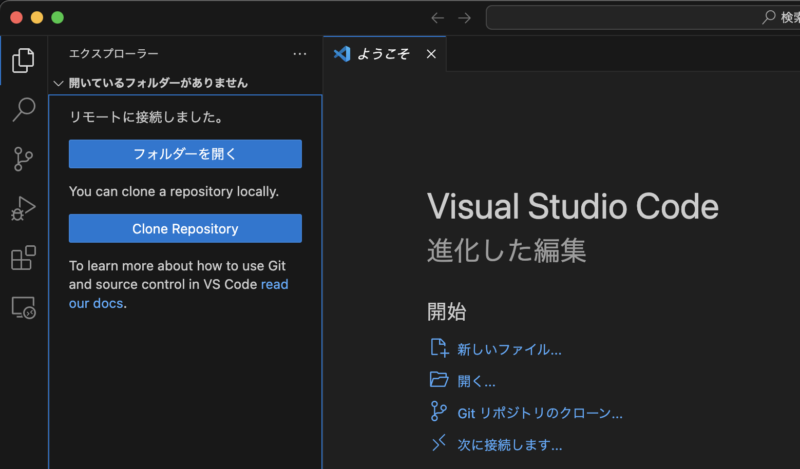Open the Remote Explorer view
The height and width of the screenshot is (469, 800).
(23, 308)
